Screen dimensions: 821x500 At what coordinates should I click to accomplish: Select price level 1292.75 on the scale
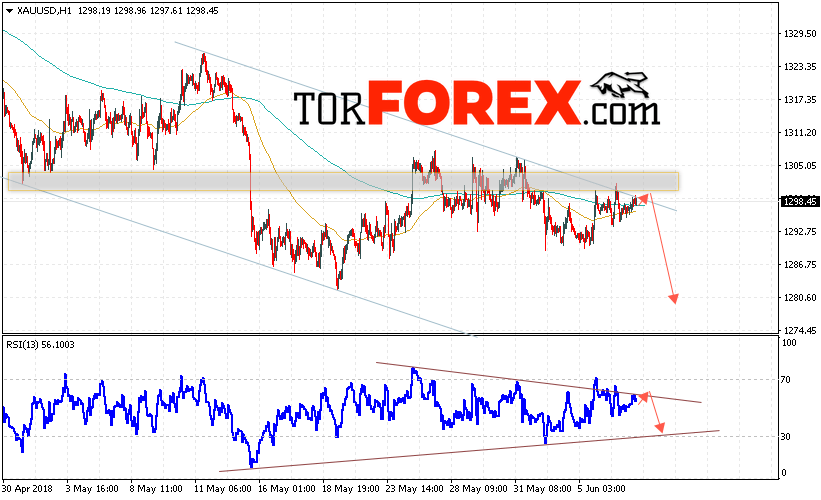tap(800, 231)
